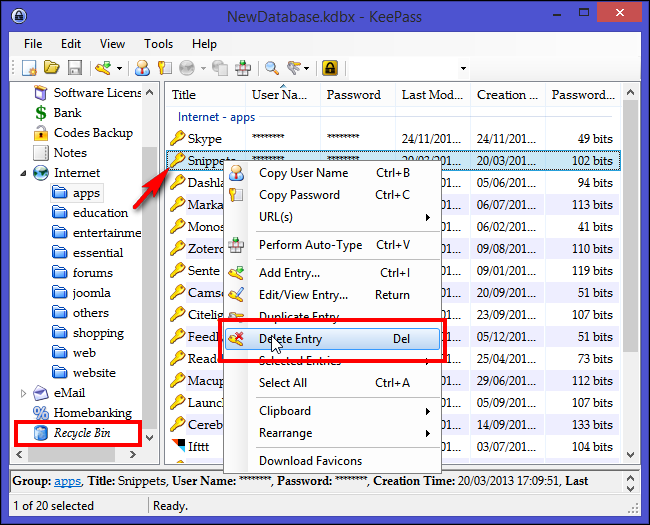650x525 pixels.
Task: Click the apps link in details pane
Action: [67, 481]
